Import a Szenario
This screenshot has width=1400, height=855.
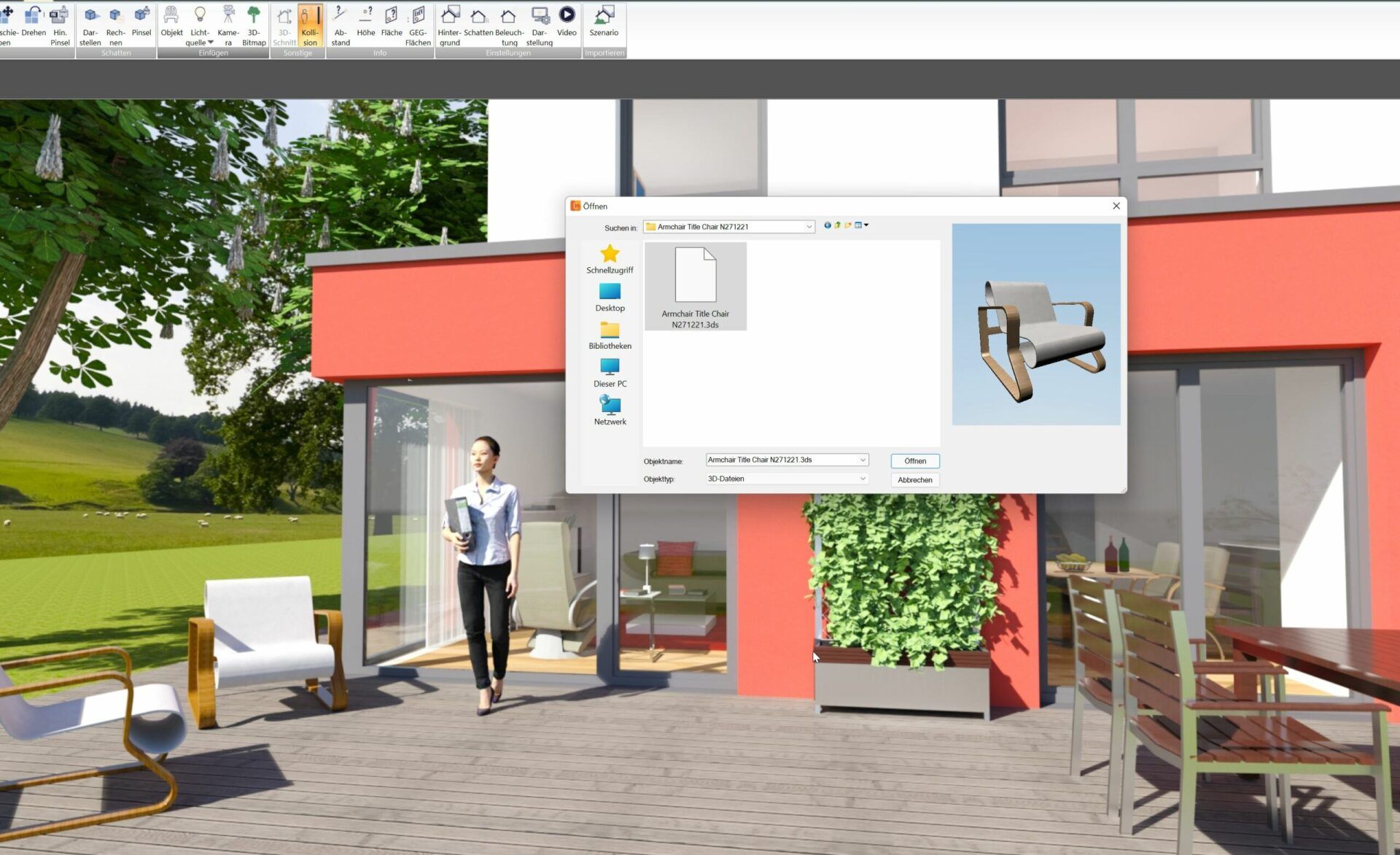pyautogui.click(x=604, y=20)
